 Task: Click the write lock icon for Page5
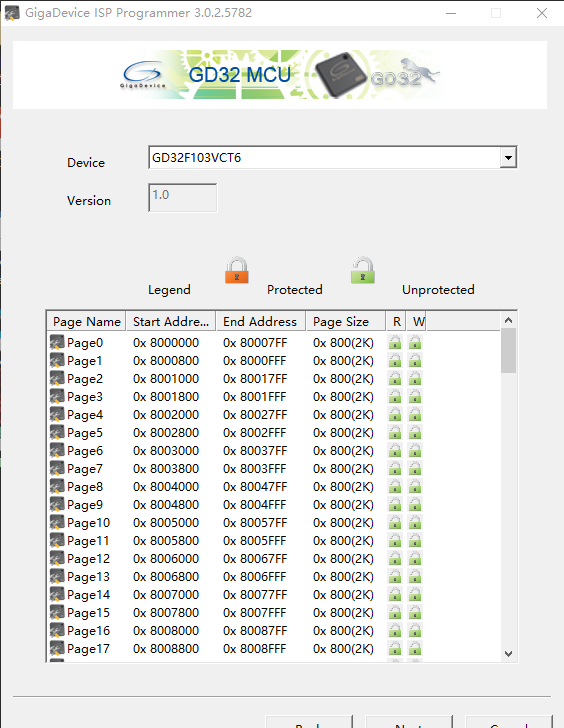(x=415, y=432)
